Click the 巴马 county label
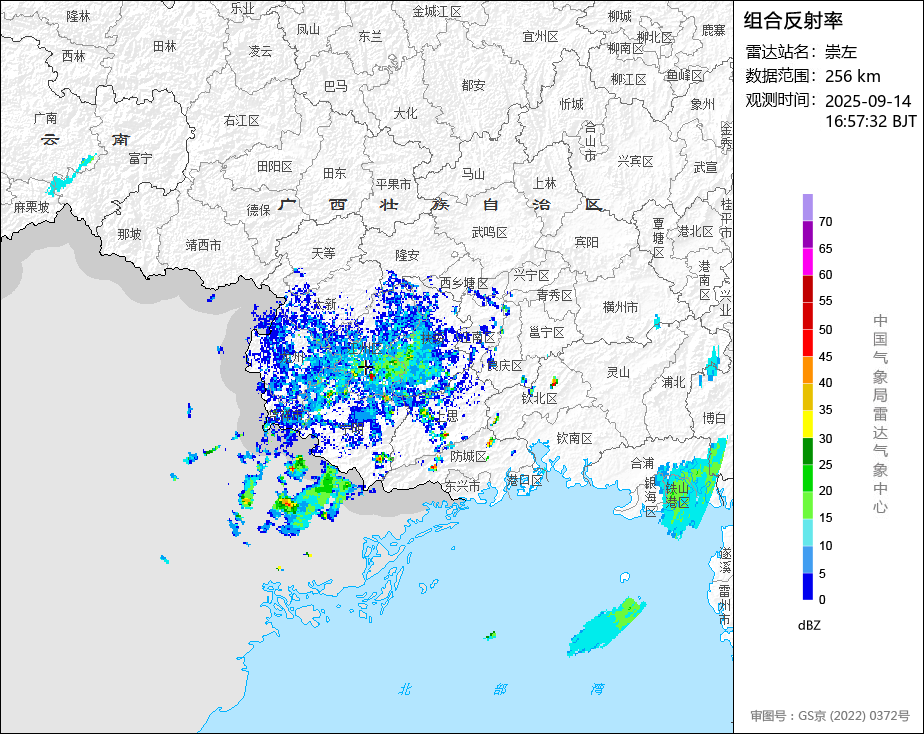Screen dimensions: 924x734 (336, 87)
